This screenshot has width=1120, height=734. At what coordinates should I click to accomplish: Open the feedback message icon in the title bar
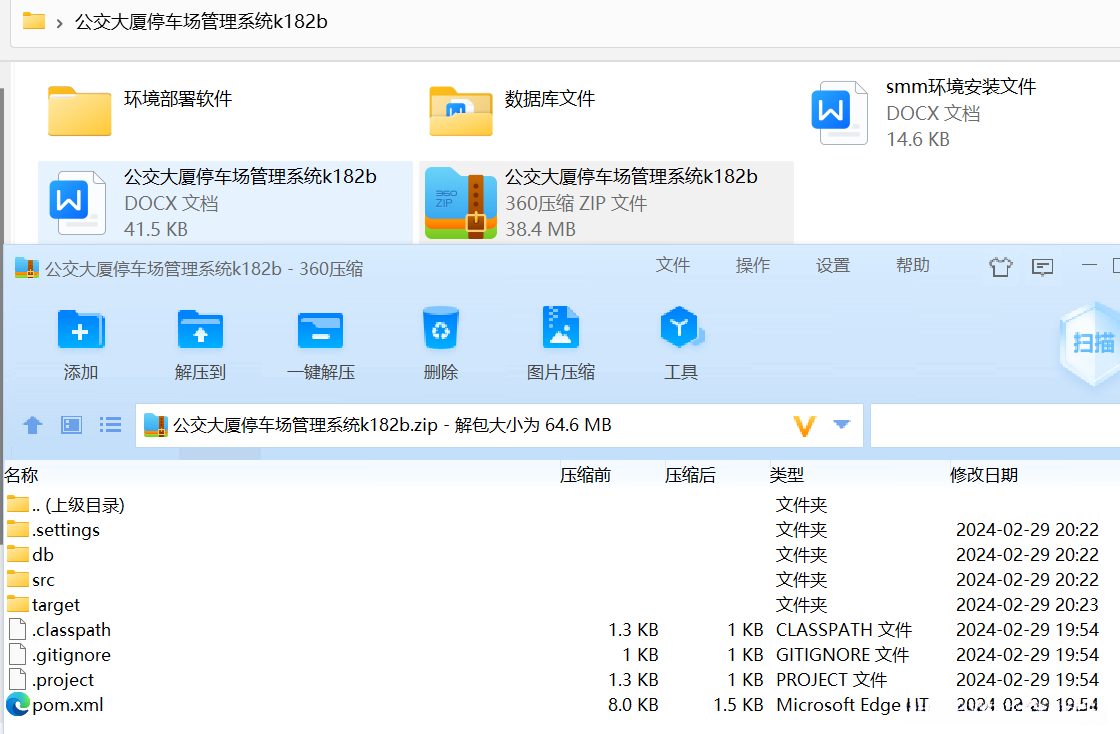tap(1043, 267)
